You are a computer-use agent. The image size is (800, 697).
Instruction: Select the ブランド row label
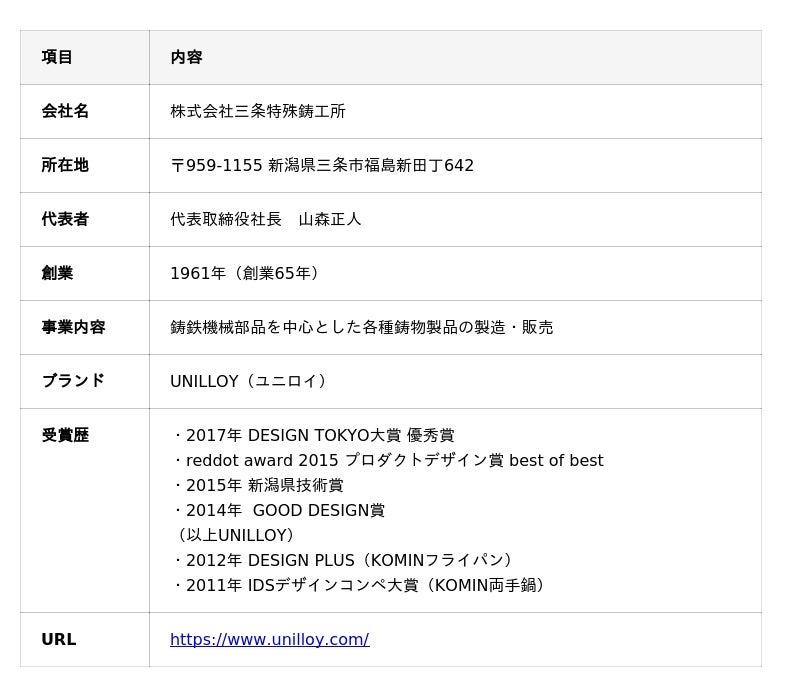pyautogui.click(x=73, y=381)
